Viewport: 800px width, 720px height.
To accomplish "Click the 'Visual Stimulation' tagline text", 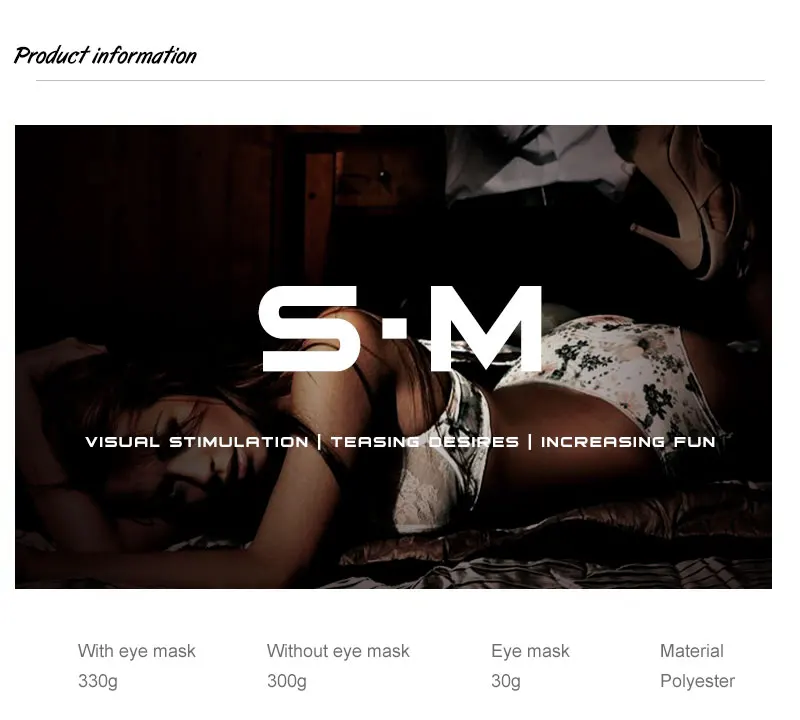I will pos(197,442).
